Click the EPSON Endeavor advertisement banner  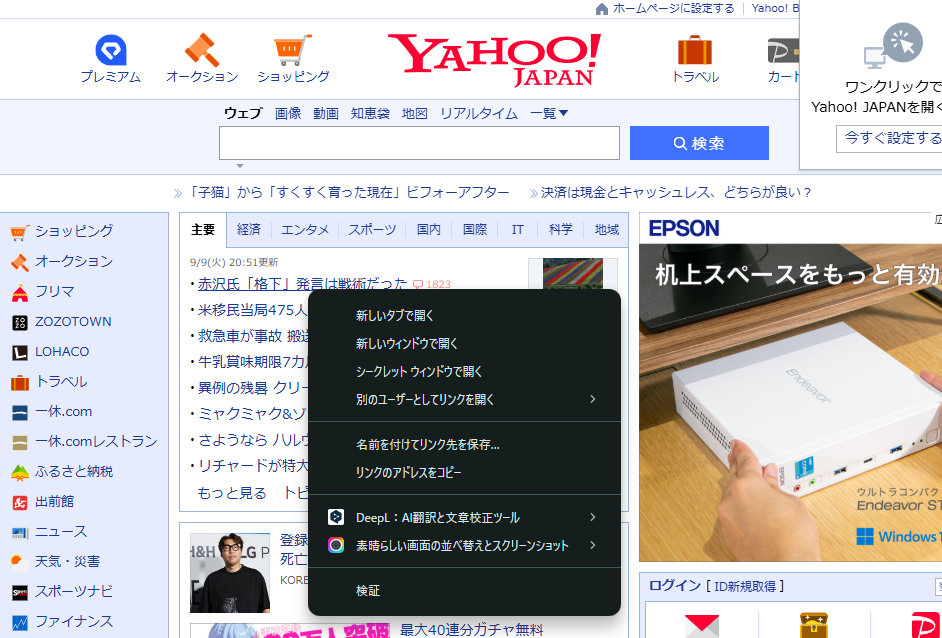pos(791,387)
